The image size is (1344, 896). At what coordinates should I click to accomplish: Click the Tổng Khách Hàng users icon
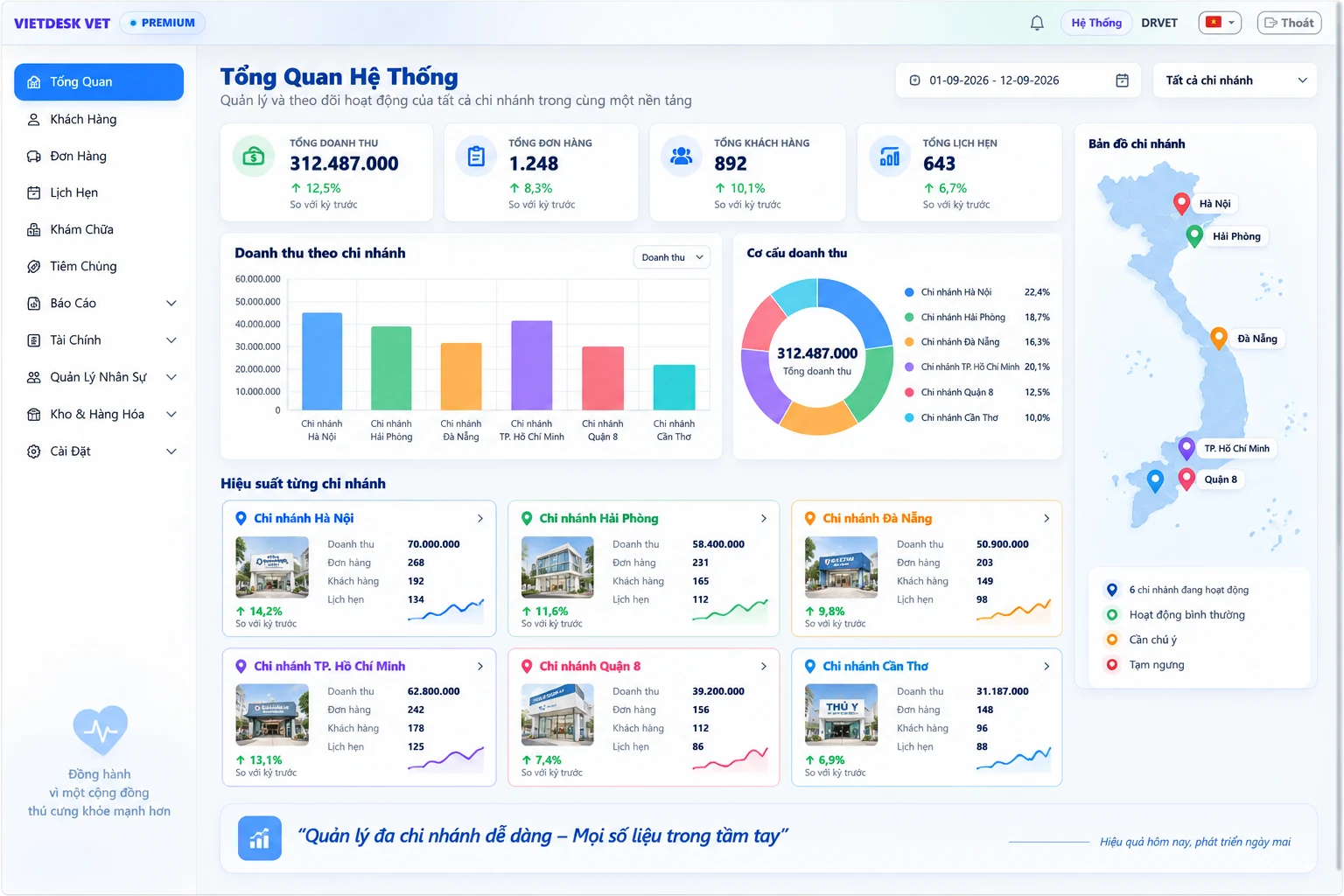click(x=681, y=157)
